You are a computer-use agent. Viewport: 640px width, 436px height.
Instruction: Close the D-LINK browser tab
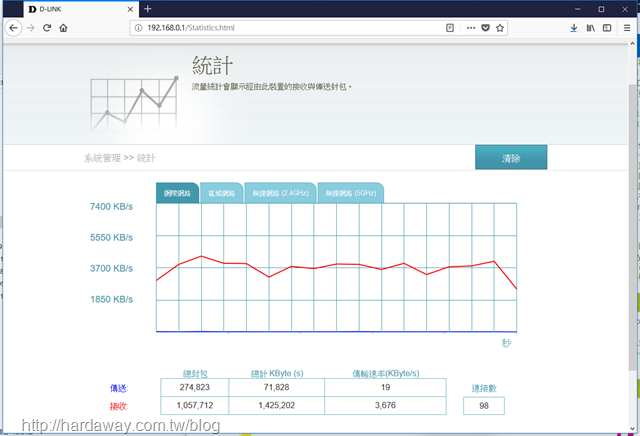pyautogui.click(x=130, y=9)
